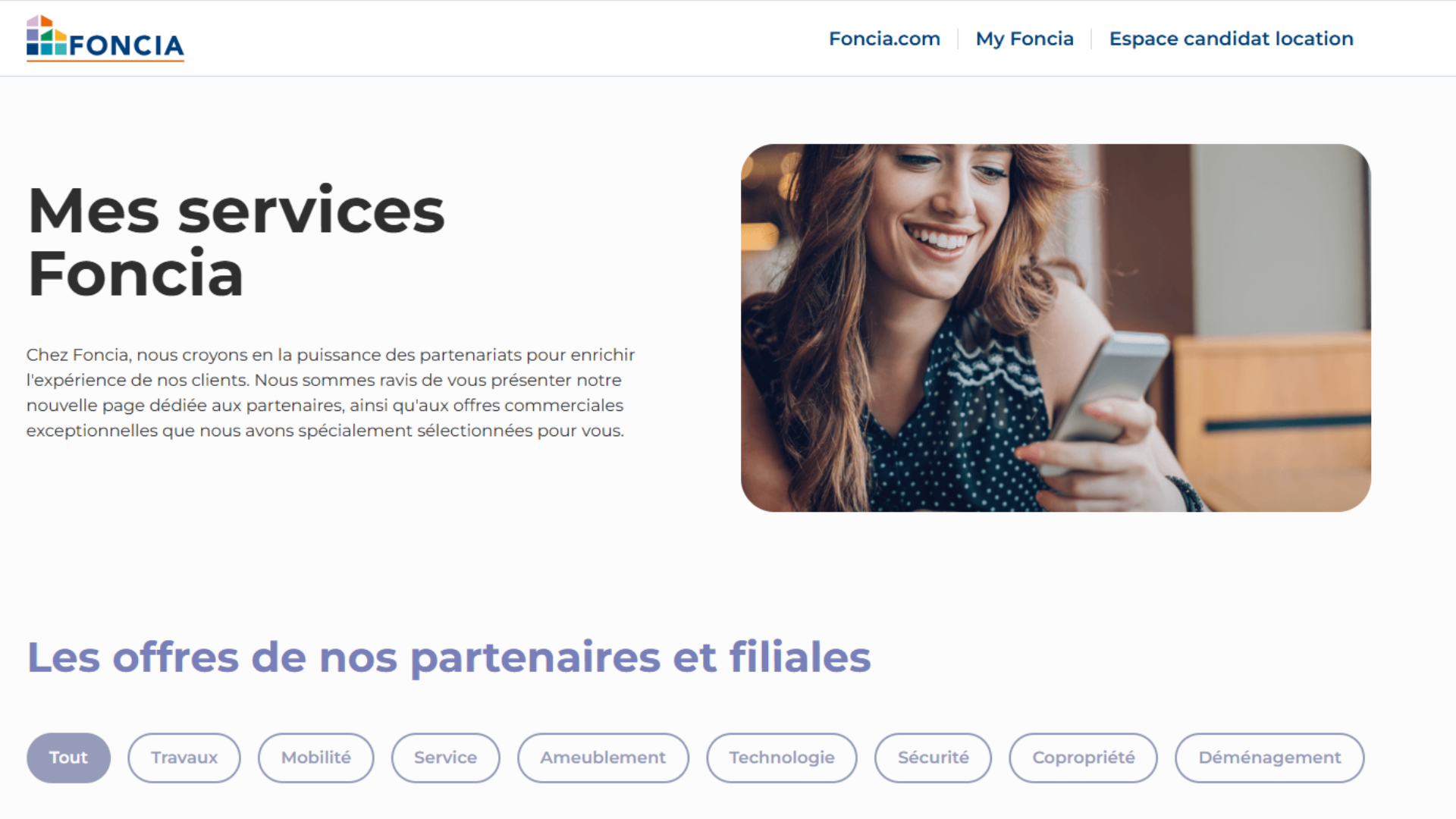
Task: Click the Foncia logo icon
Action: tap(105, 38)
